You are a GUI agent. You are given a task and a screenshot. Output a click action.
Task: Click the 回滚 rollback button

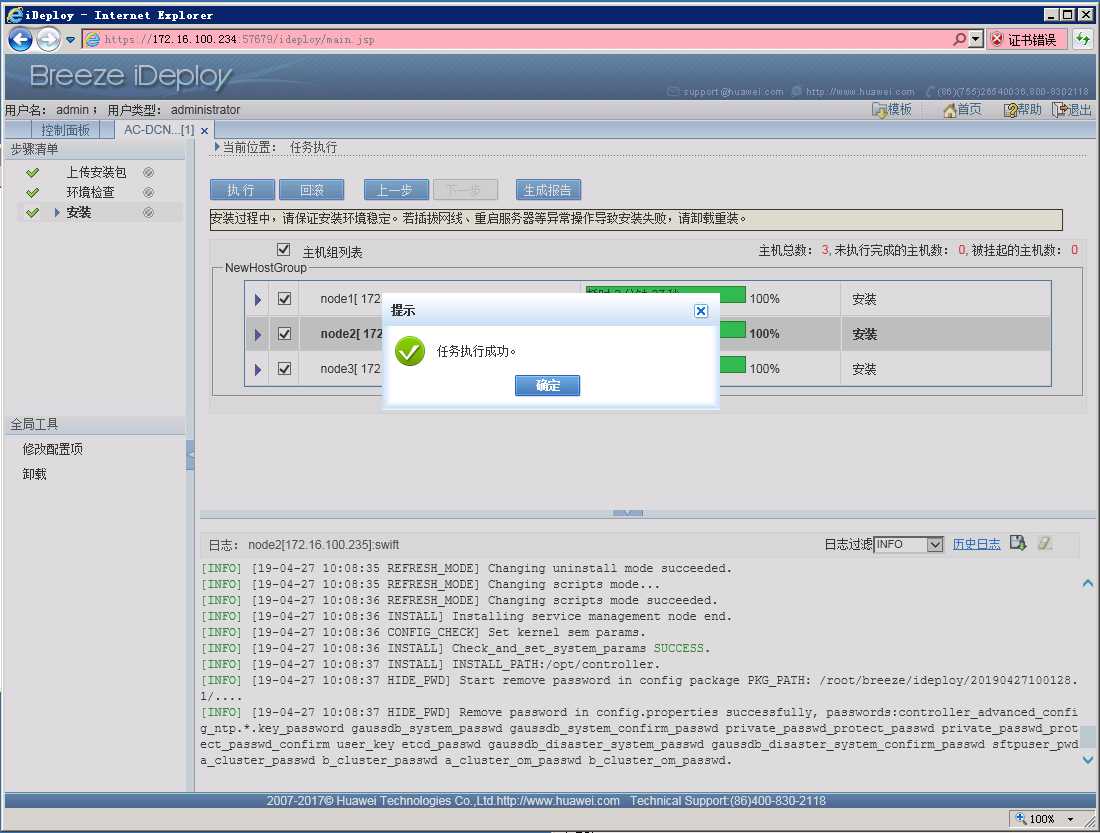pos(311,190)
